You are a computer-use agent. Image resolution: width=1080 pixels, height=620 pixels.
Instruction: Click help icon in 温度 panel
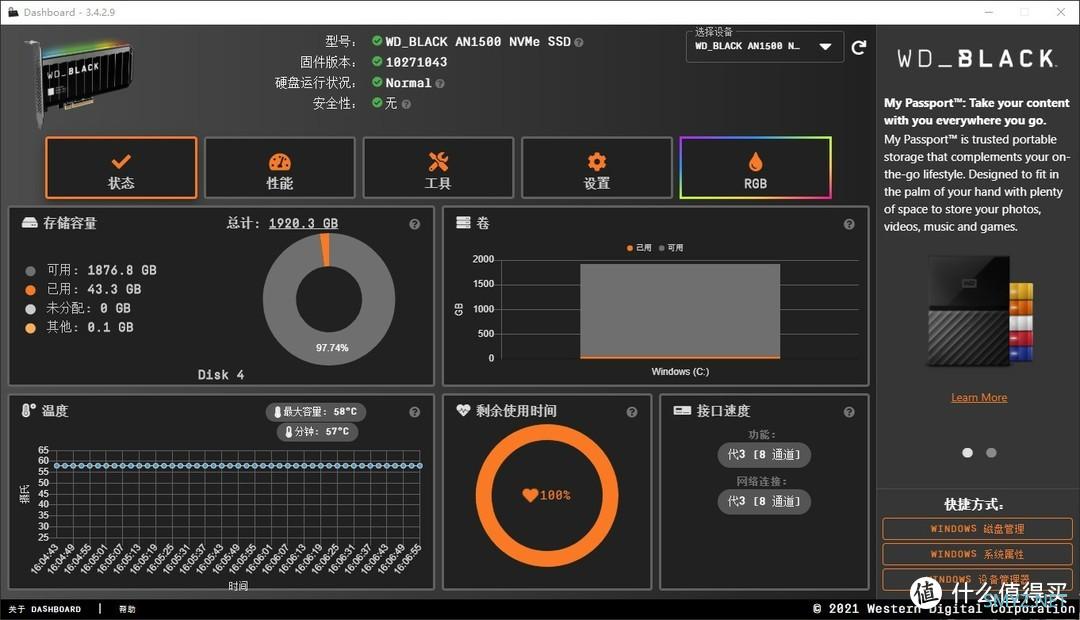point(415,412)
